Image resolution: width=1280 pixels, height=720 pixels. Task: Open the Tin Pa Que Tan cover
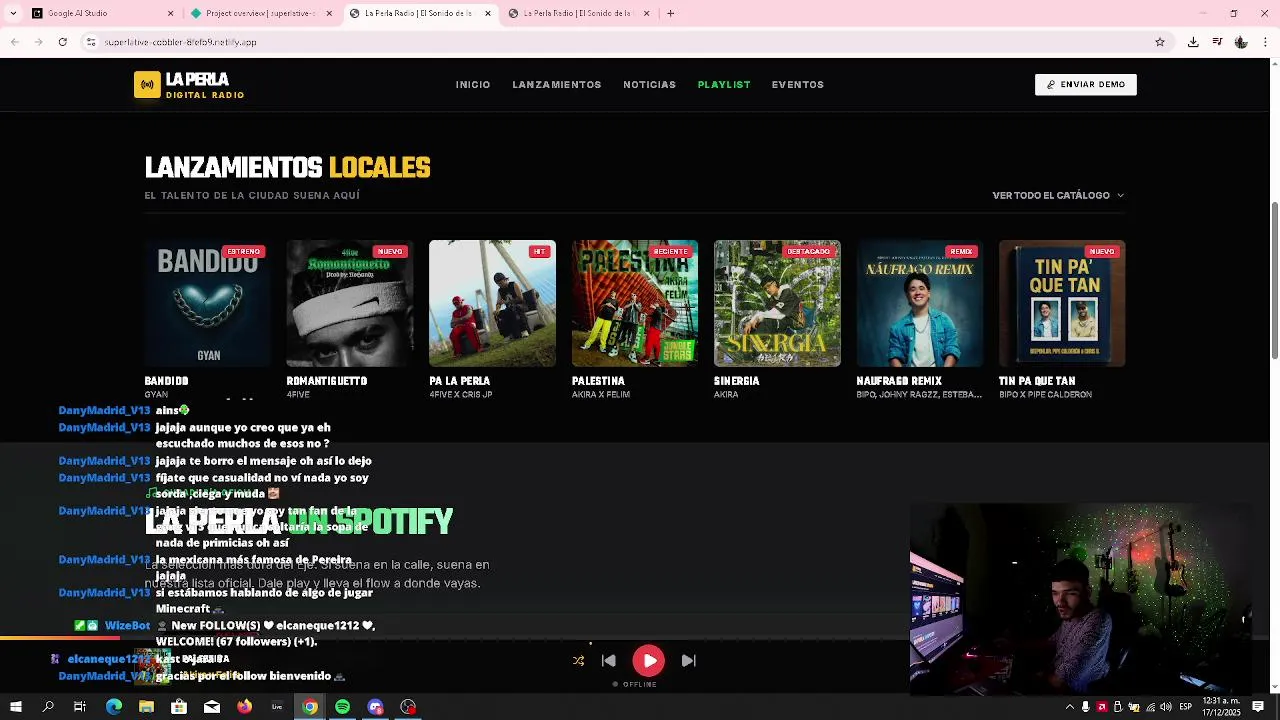pyautogui.click(x=1062, y=303)
